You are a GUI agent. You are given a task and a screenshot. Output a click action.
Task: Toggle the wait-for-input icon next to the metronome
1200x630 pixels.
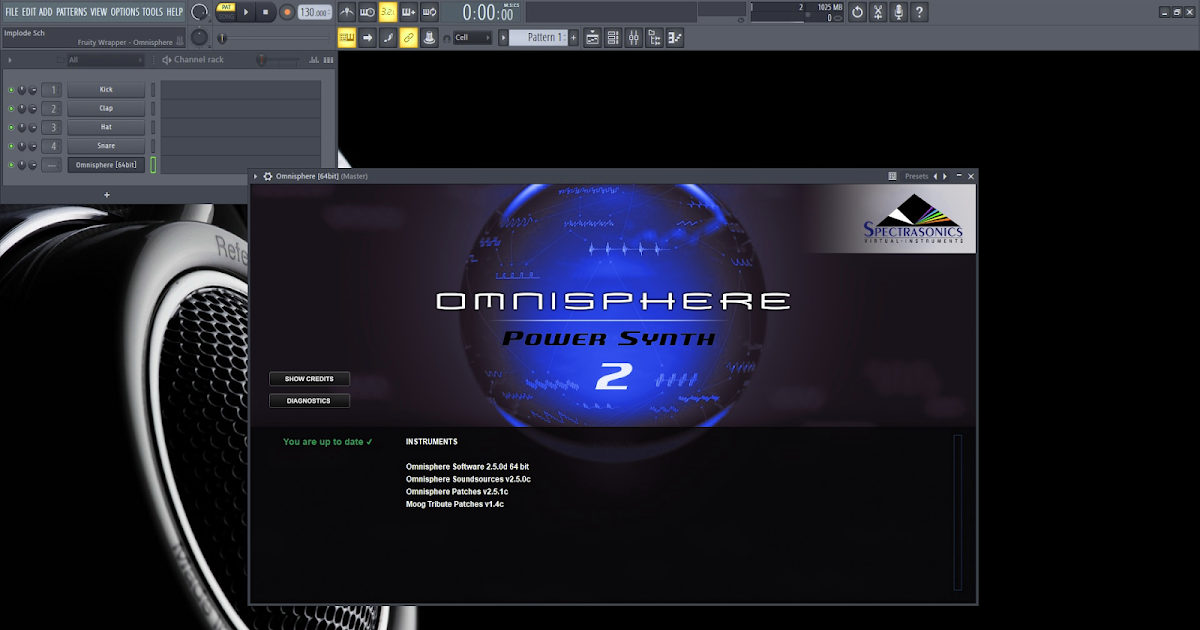367,12
